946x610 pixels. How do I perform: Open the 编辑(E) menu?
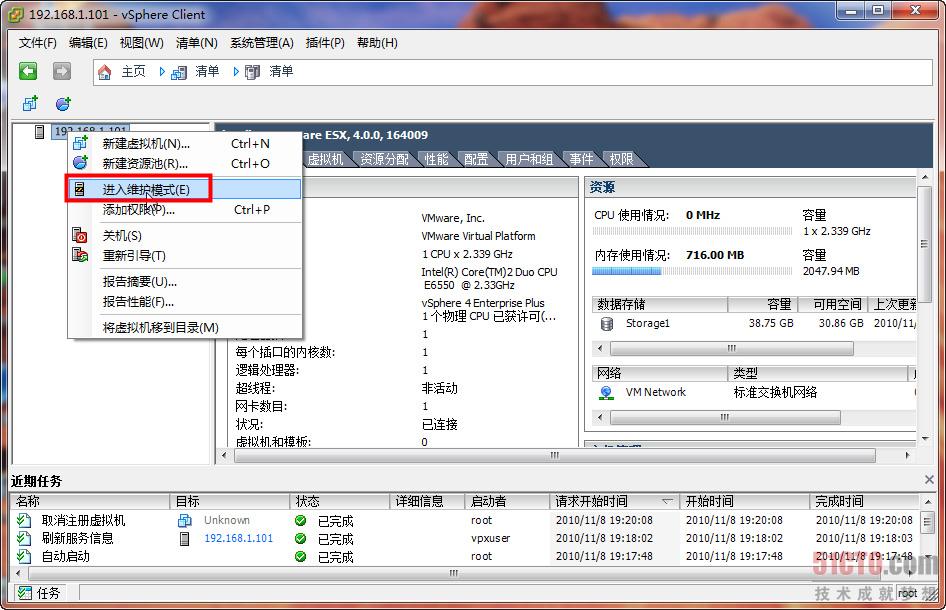(88, 43)
